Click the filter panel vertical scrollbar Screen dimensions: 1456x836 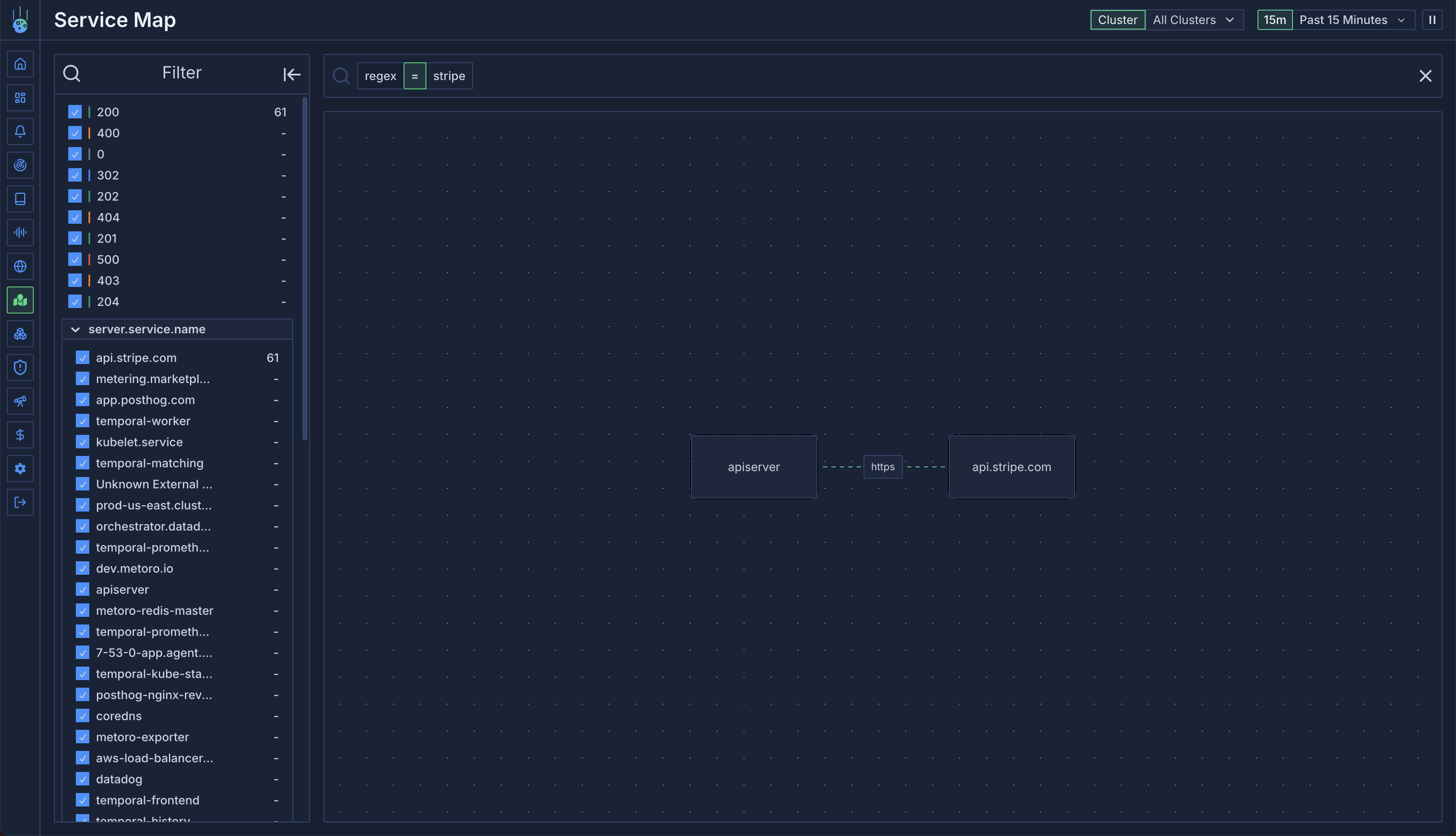tap(305, 268)
